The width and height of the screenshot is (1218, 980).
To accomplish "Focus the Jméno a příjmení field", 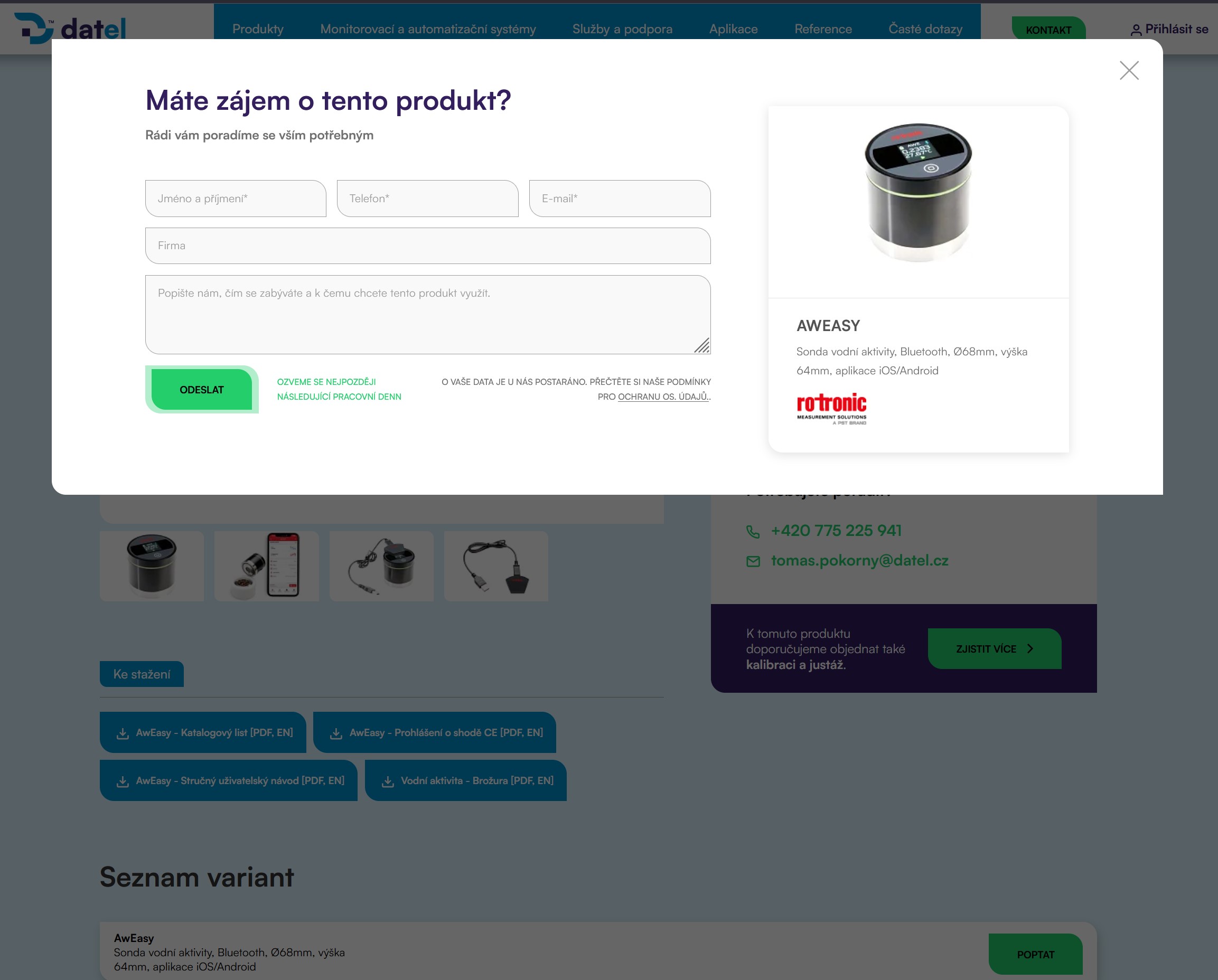I will point(236,199).
